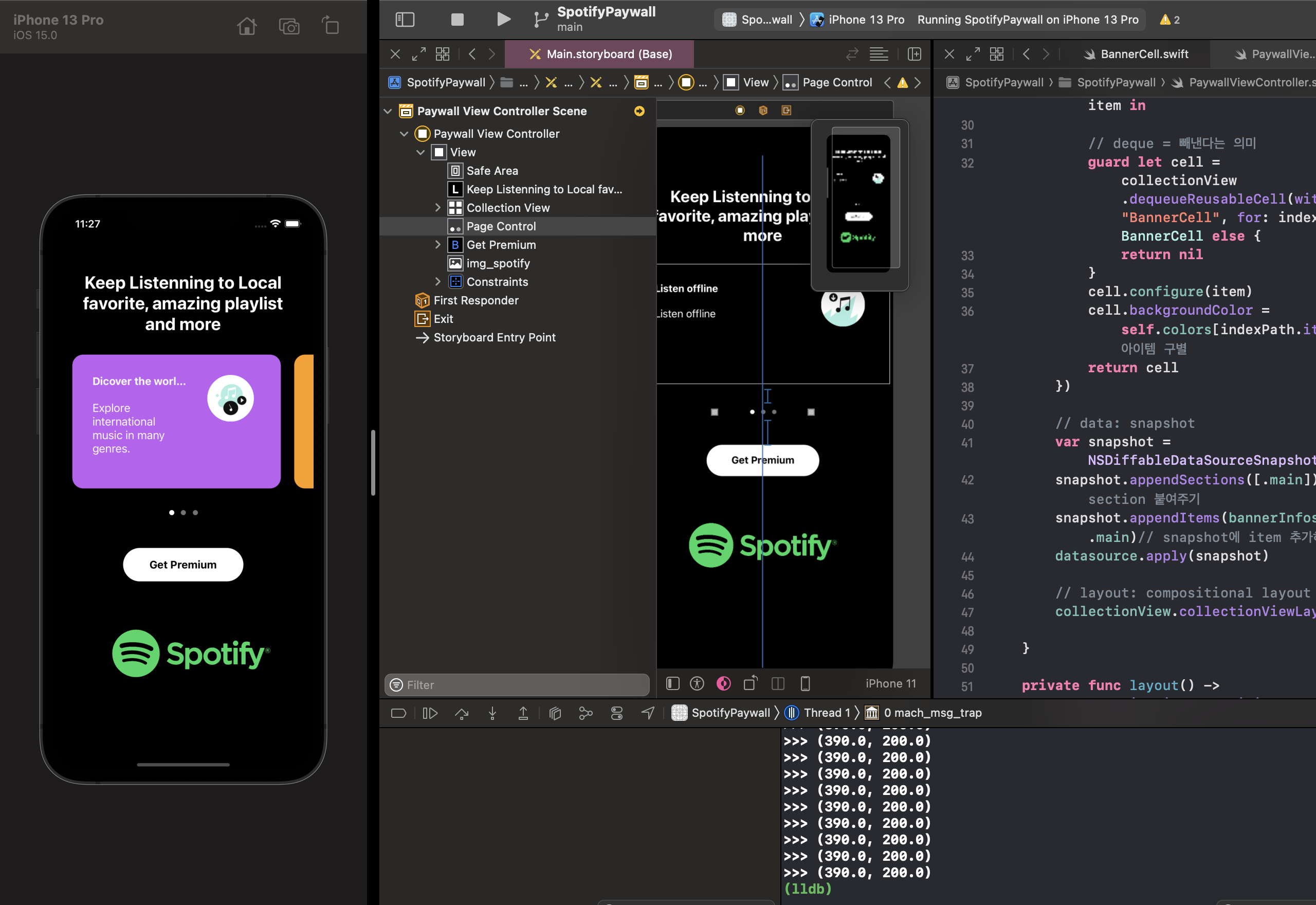Open Debug Memory Graph
The width and height of the screenshot is (1316, 905).
click(x=586, y=713)
